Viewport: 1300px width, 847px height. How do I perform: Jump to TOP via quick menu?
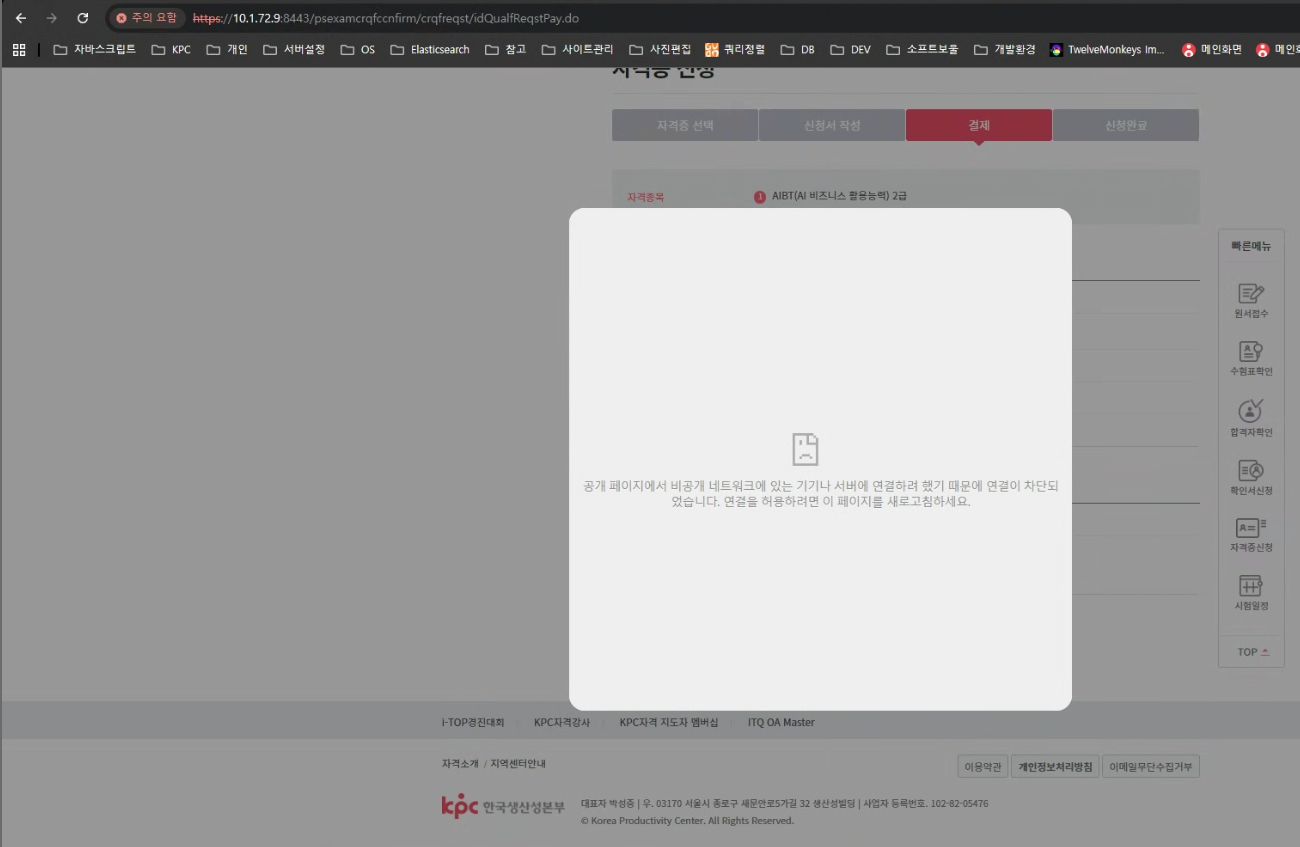1252,652
